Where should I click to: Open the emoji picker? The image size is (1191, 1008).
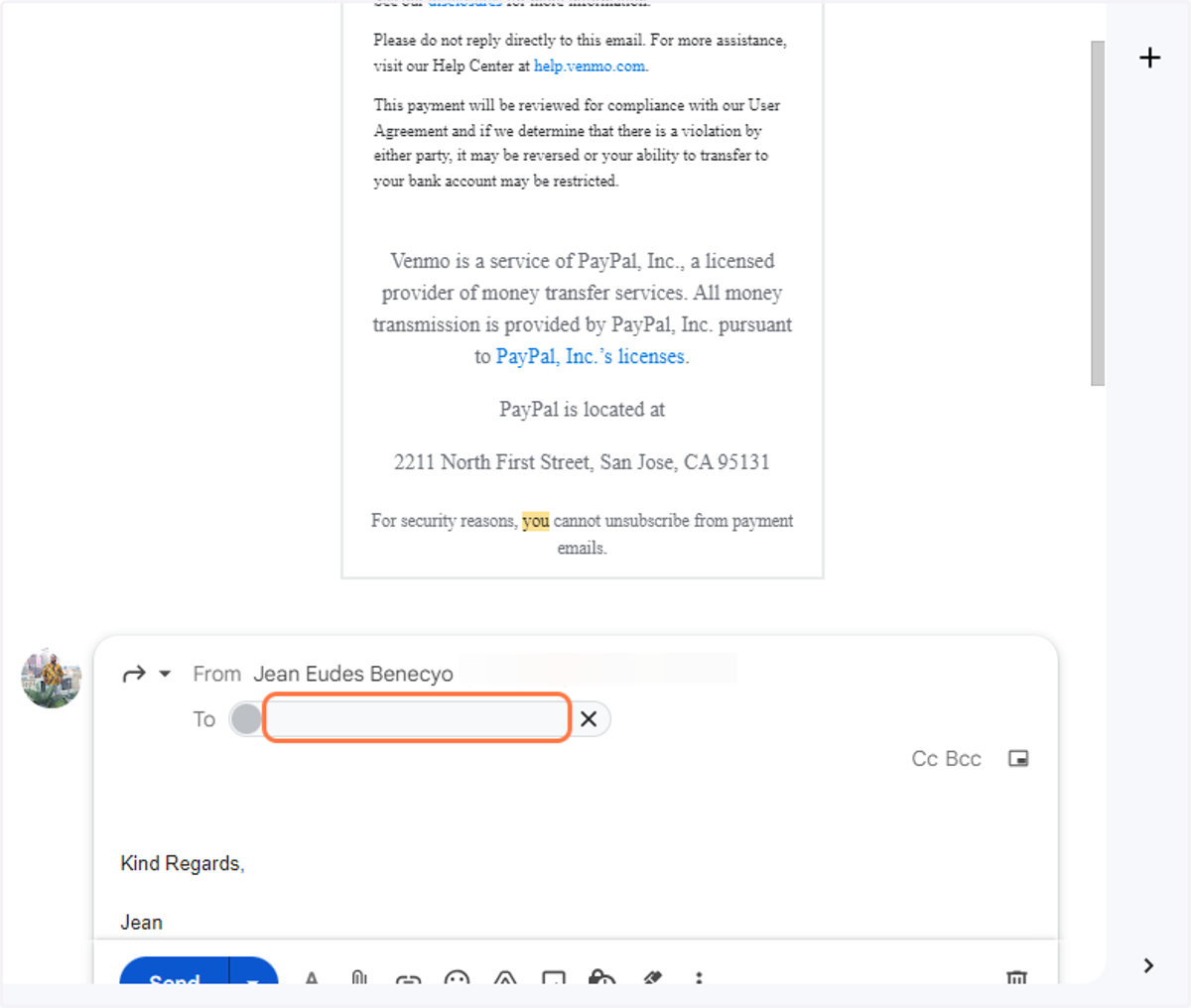click(x=457, y=978)
